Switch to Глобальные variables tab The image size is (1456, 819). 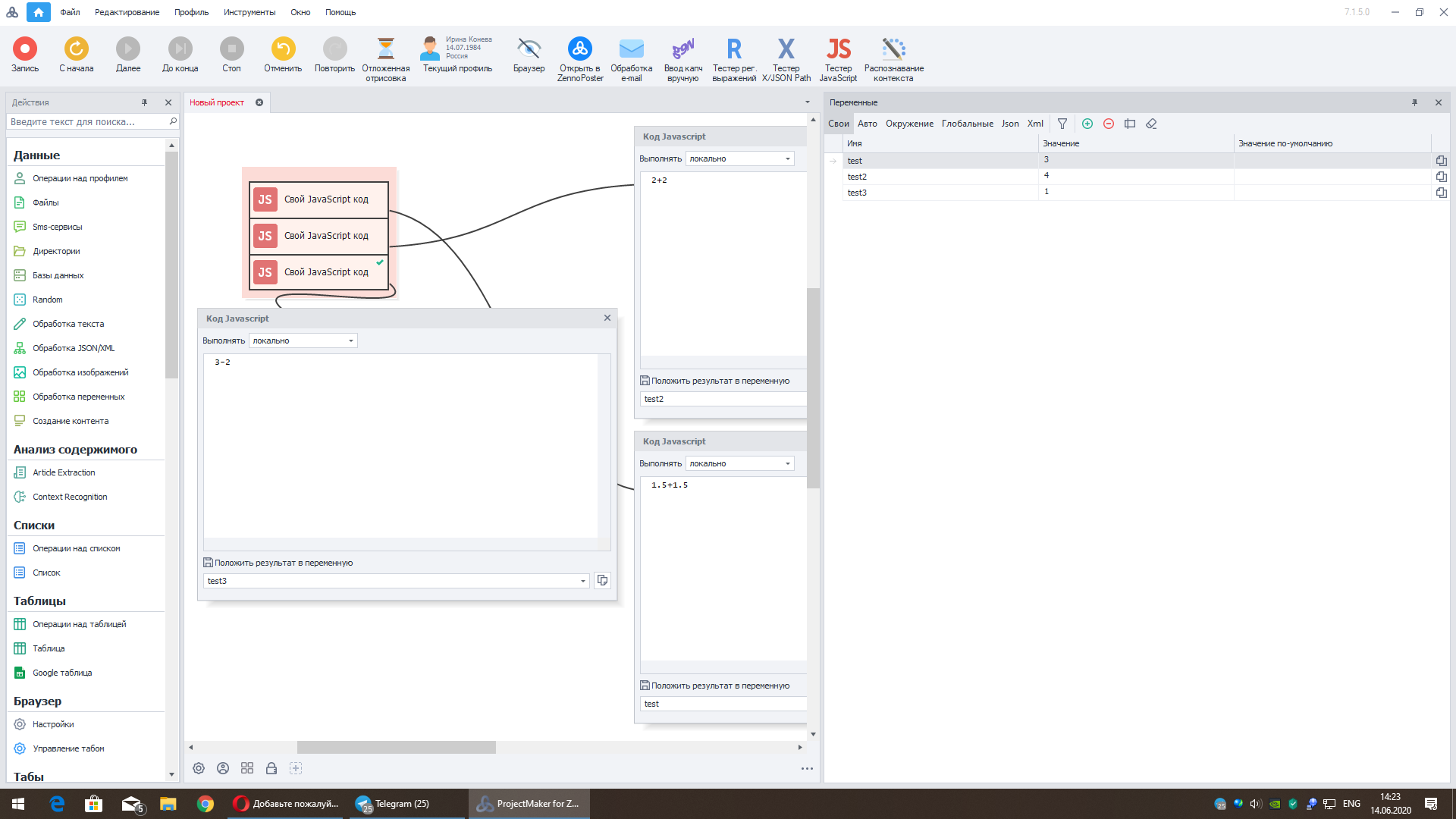point(968,124)
